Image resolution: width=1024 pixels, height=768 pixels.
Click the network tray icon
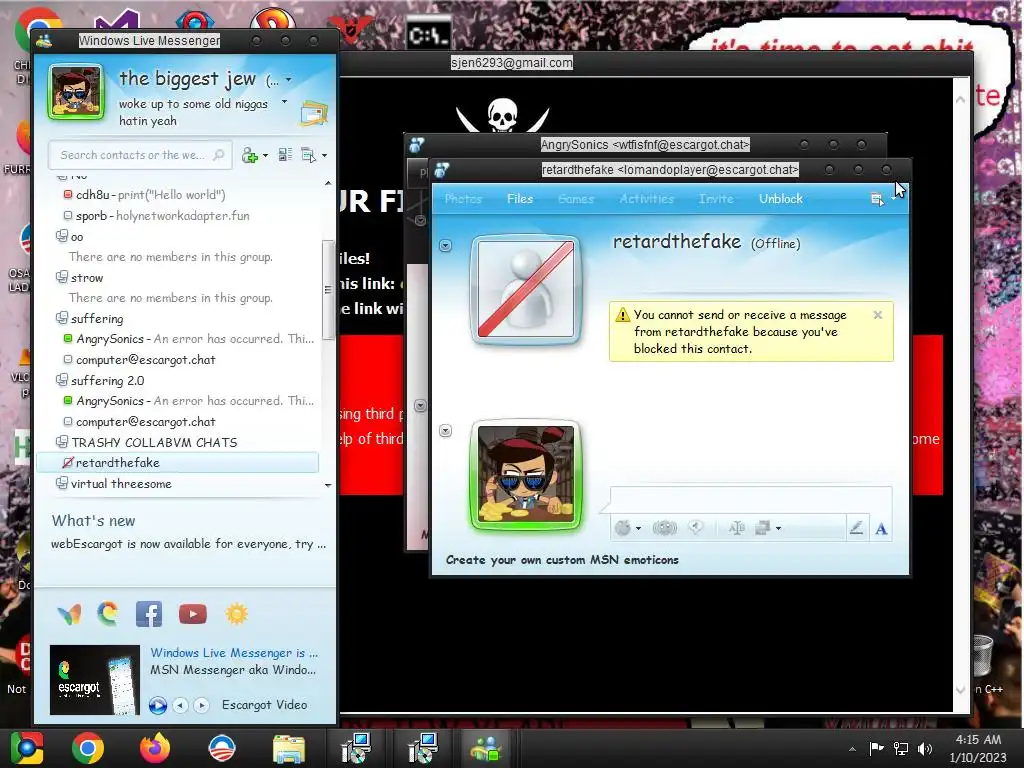click(901, 748)
